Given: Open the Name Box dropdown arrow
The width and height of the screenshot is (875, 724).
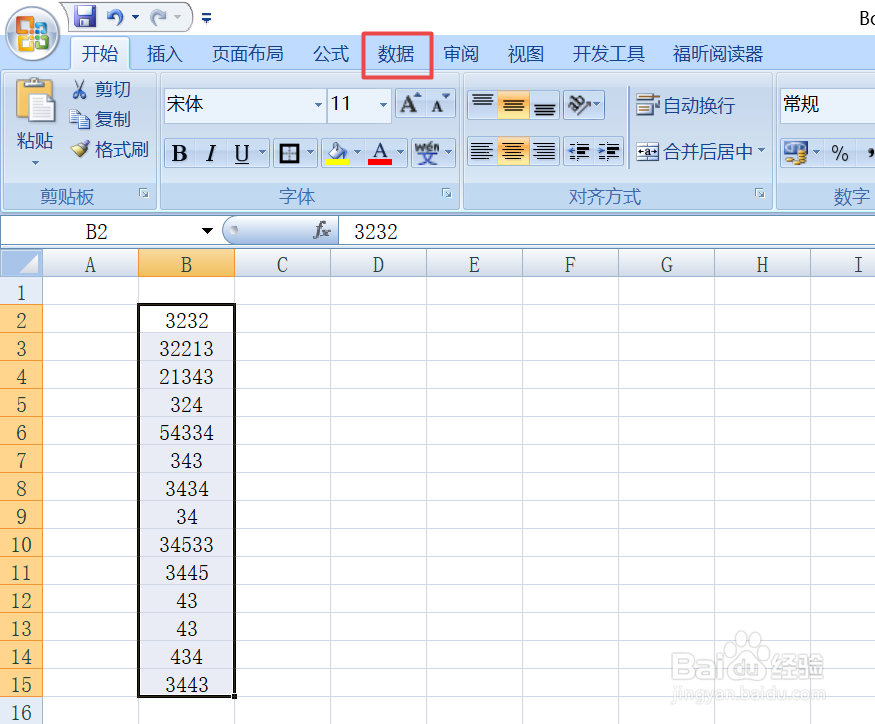Looking at the screenshot, I should point(207,231).
